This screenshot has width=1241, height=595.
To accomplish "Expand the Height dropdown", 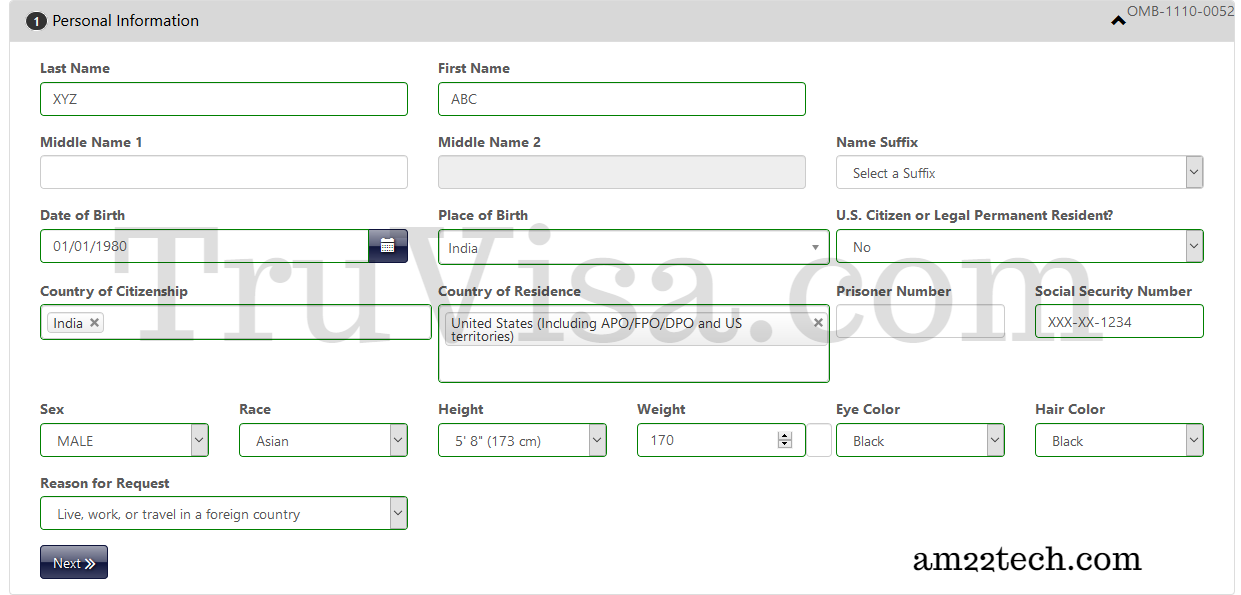I will pyautogui.click(x=522, y=441).
